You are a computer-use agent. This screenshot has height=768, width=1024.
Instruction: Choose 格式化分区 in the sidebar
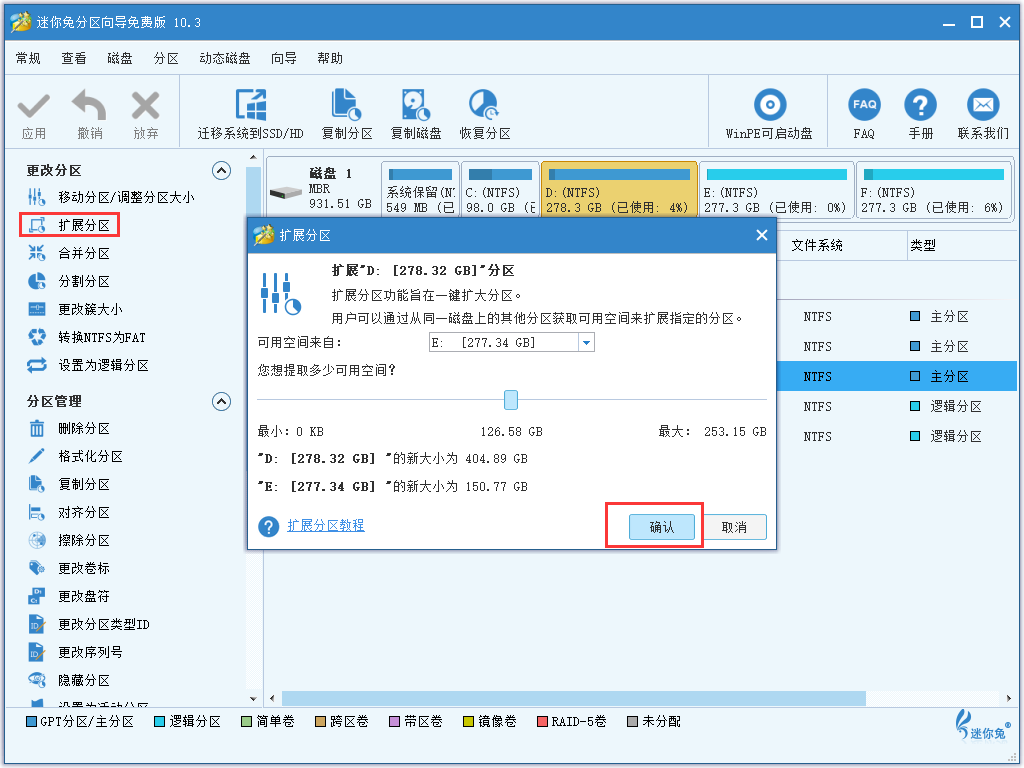tap(75, 456)
